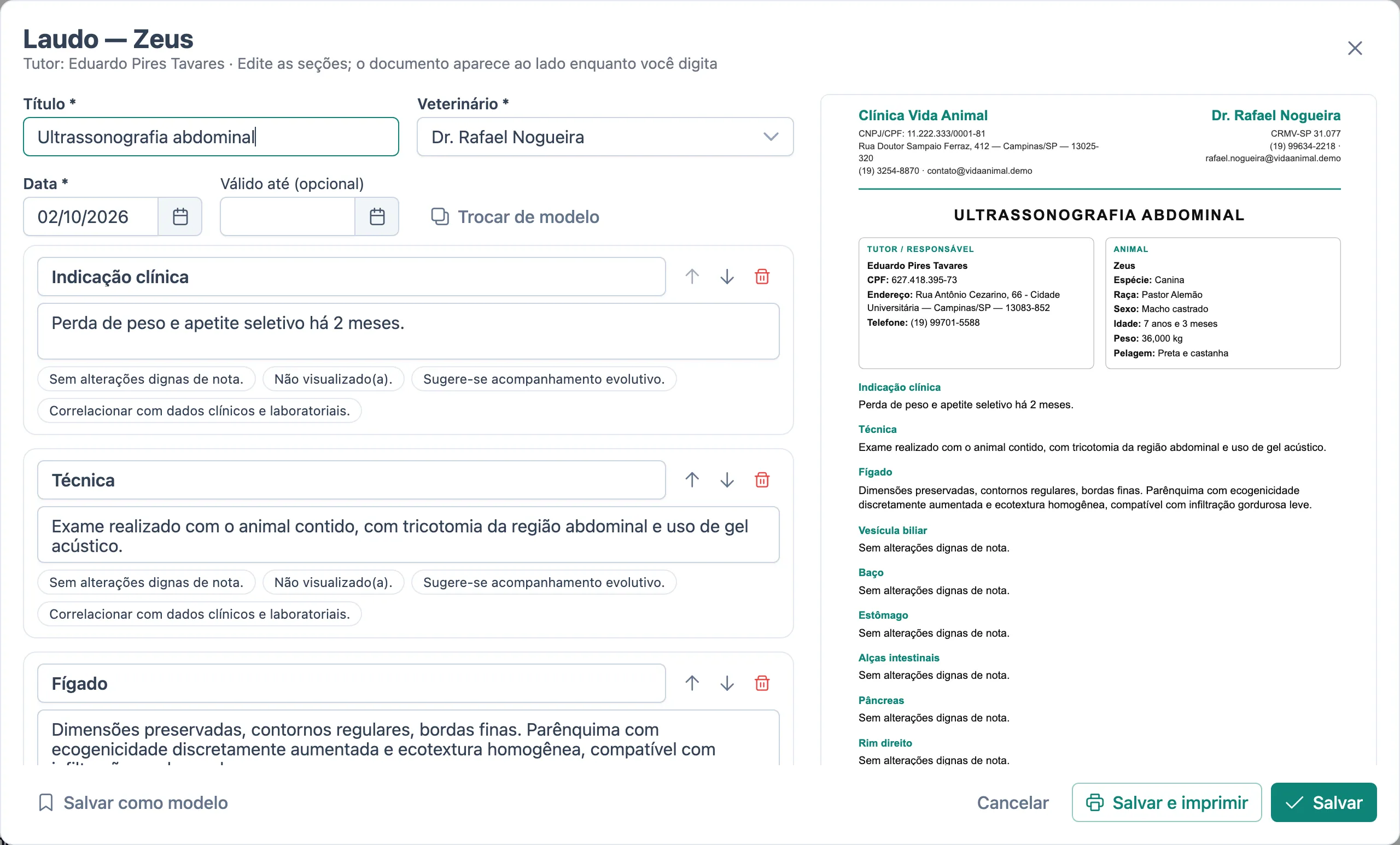This screenshot has width=1400, height=845.
Task: Open calendar picker for Válido até field
Action: coord(377,216)
